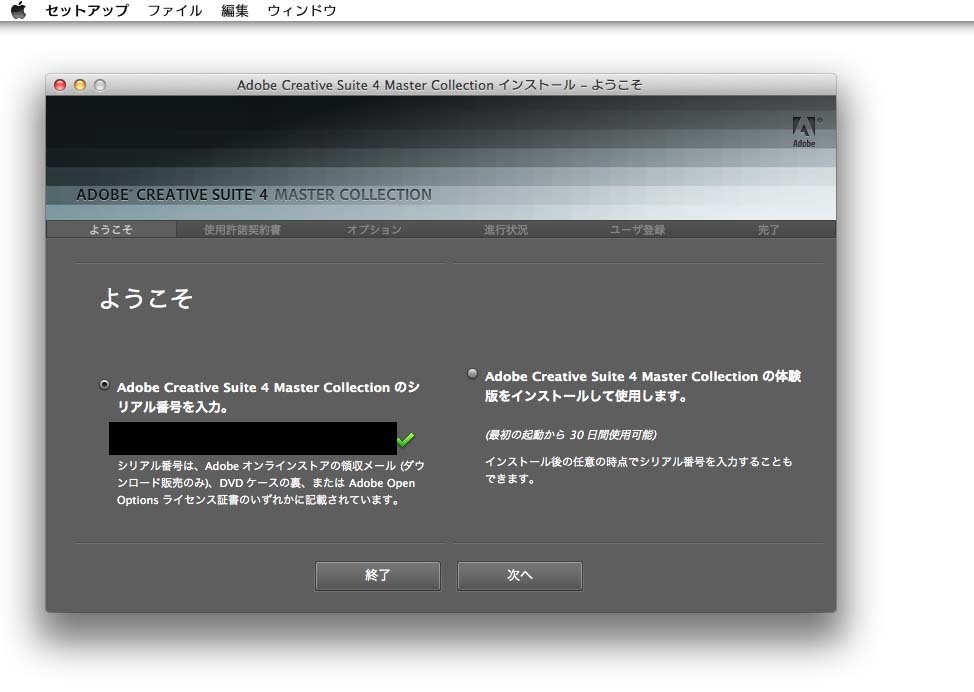Click the Adobe logo in the installer header
The image size is (974, 692).
[806, 128]
